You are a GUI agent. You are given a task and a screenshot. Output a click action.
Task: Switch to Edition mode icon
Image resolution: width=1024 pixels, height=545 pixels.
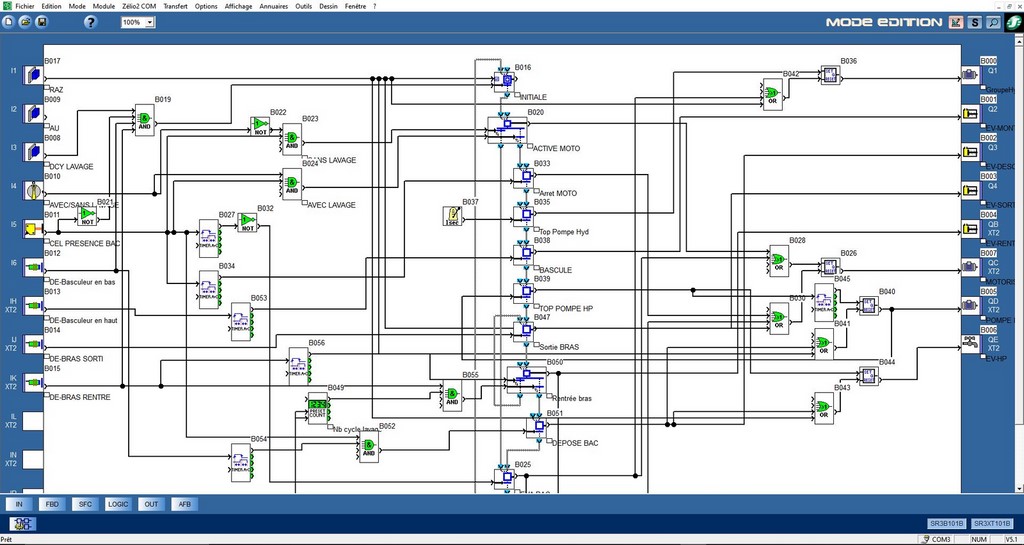pyautogui.click(x=956, y=22)
